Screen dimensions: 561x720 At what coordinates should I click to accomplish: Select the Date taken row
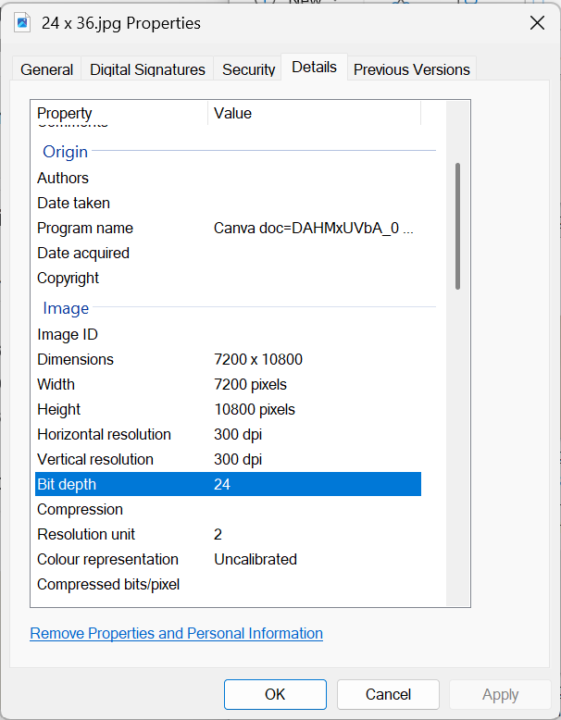tap(228, 203)
